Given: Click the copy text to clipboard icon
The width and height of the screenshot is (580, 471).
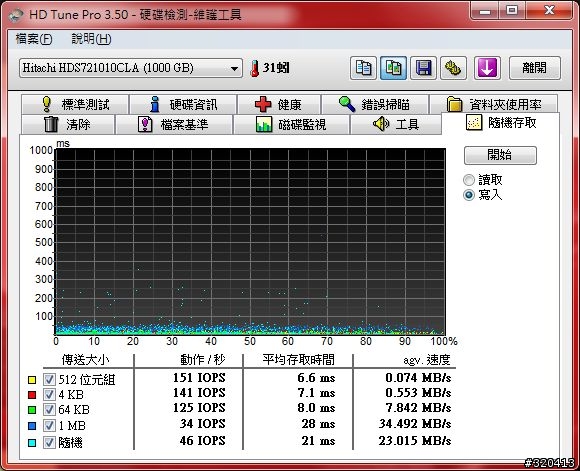Looking at the screenshot, I should coord(363,68).
